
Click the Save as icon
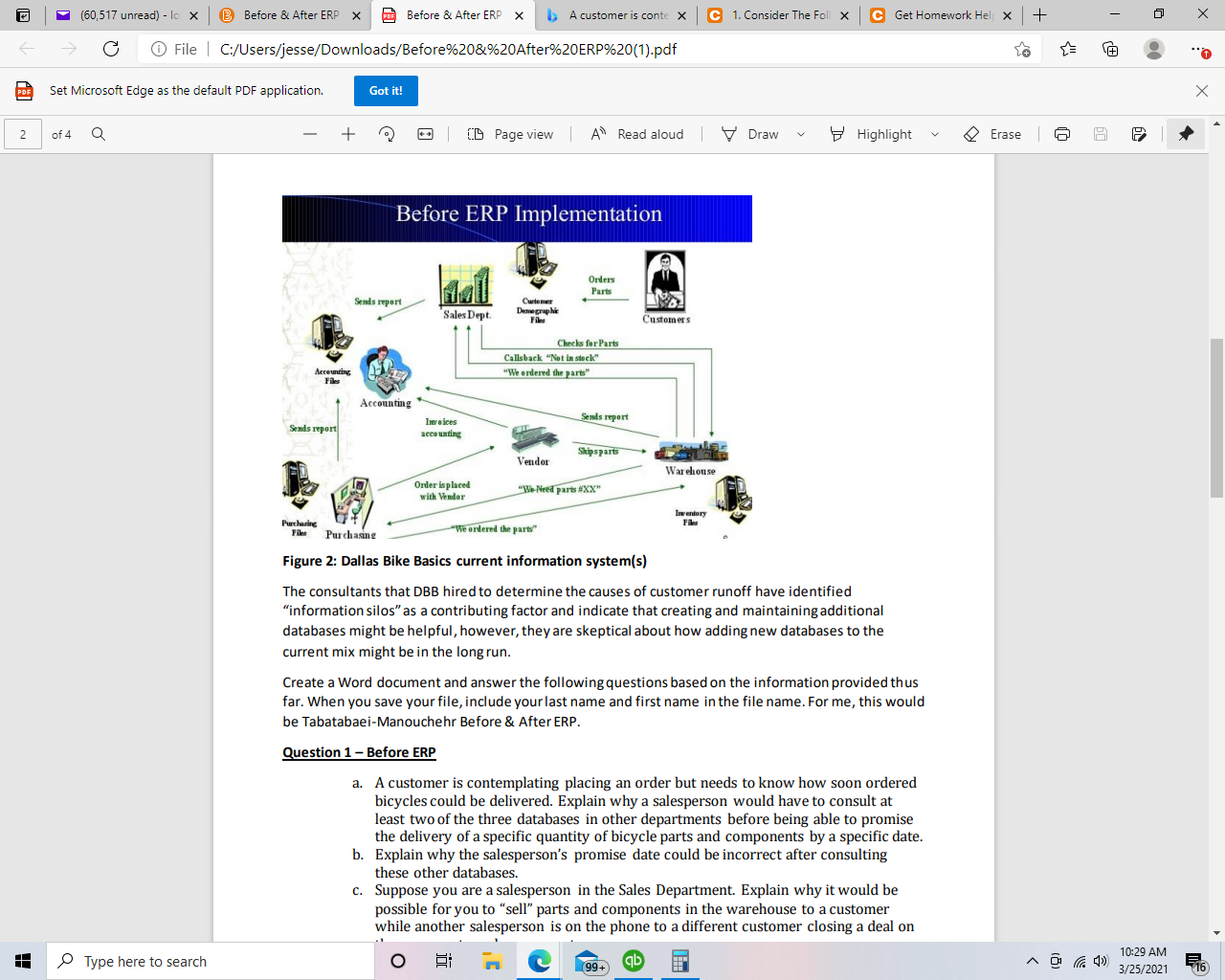[1139, 134]
